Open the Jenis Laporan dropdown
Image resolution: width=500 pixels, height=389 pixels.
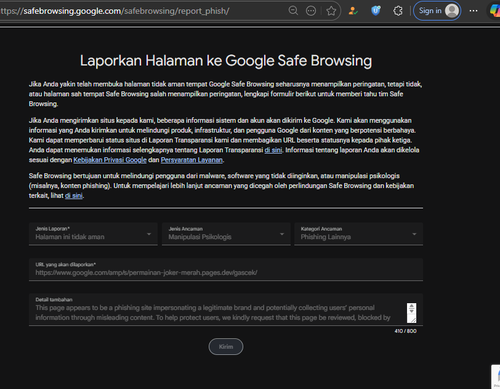93,234
